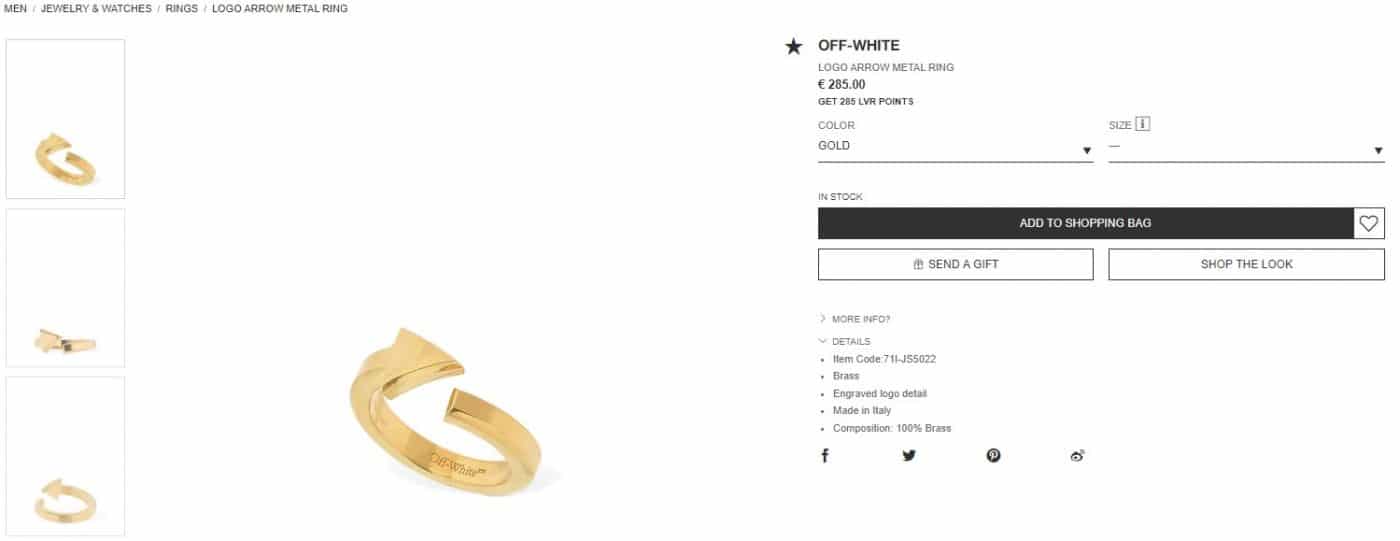Viewport: 1400px width, 541px height.
Task: Click the star icon beside OFF-WHITE
Action: (794, 46)
